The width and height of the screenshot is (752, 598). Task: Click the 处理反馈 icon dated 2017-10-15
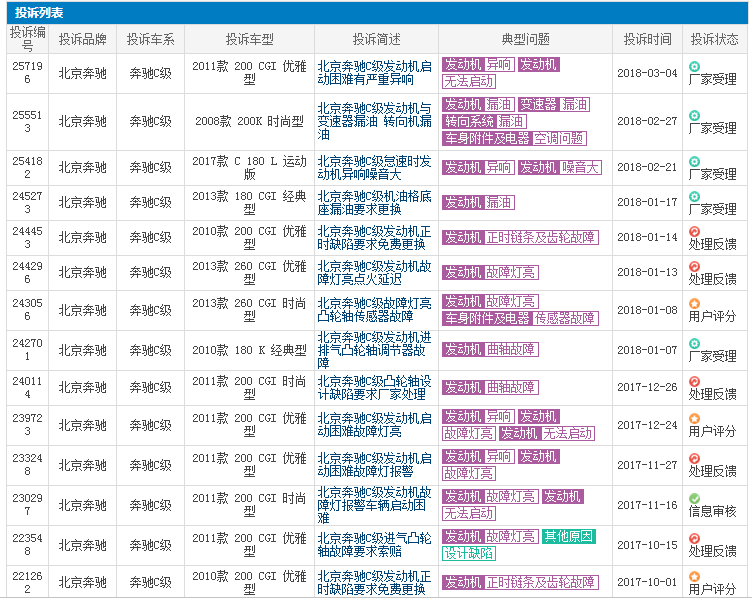click(x=694, y=538)
